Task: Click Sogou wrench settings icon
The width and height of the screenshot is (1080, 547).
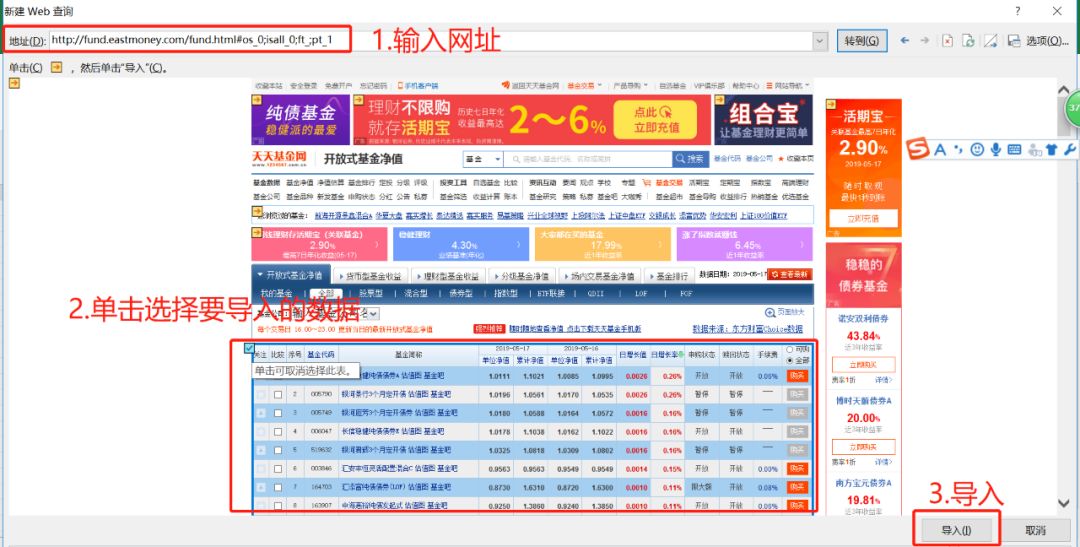Action: [x=1069, y=149]
